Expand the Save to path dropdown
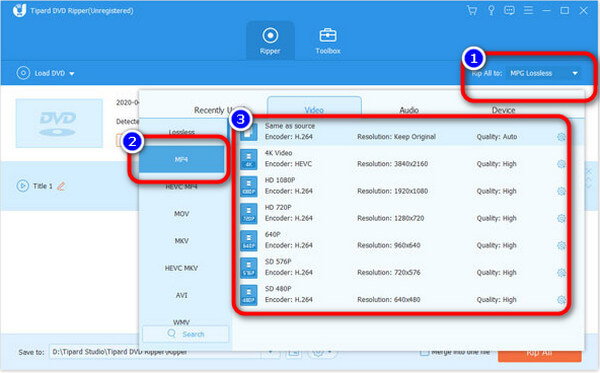The image size is (600, 373). pyautogui.click(x=271, y=352)
